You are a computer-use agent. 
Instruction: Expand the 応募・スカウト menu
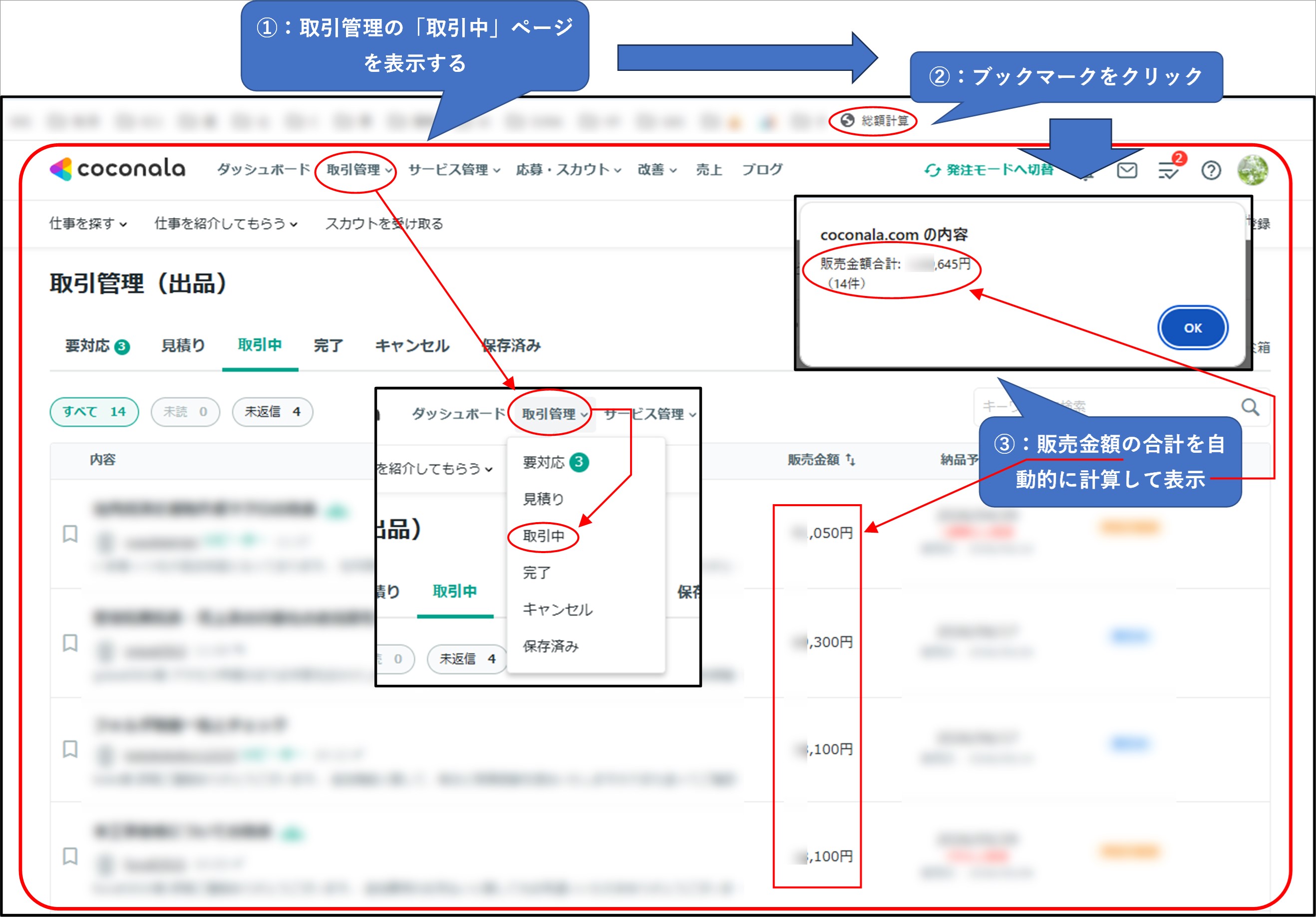tap(568, 170)
